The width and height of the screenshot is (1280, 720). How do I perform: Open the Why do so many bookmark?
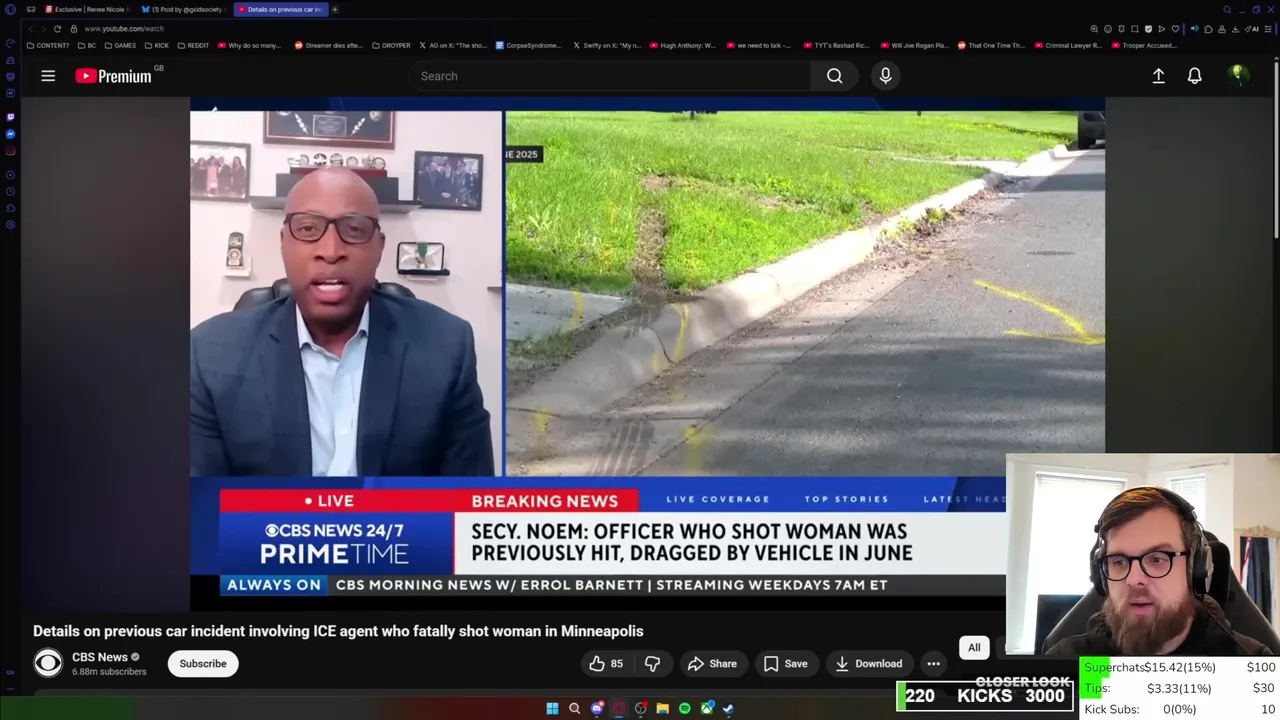248,45
